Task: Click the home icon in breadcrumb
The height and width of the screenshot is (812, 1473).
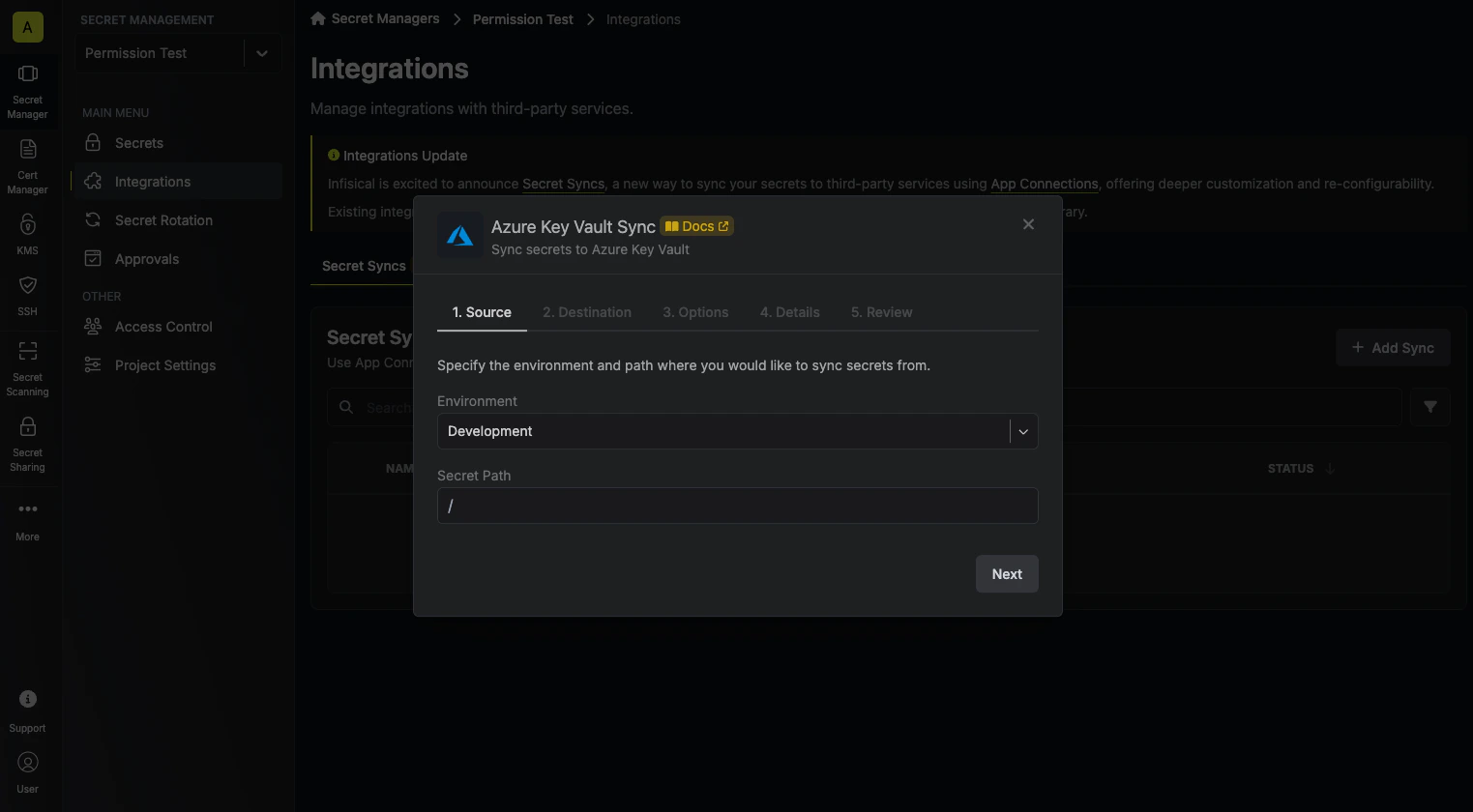Action: (x=318, y=18)
